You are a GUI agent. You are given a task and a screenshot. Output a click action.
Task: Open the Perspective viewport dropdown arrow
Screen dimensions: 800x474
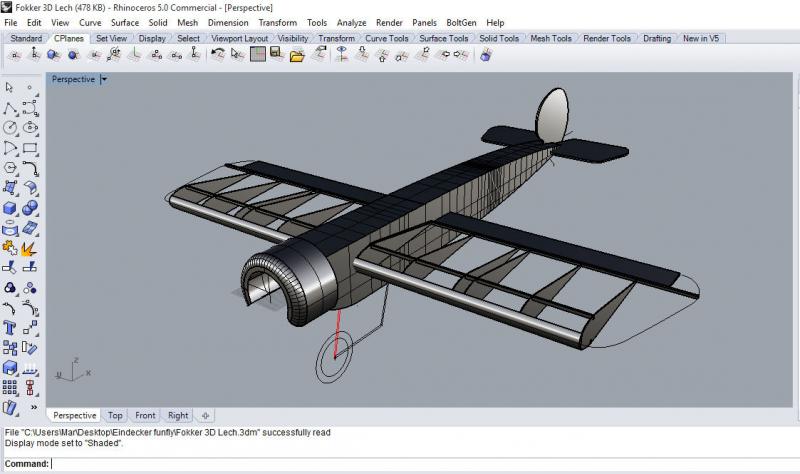[x=104, y=79]
